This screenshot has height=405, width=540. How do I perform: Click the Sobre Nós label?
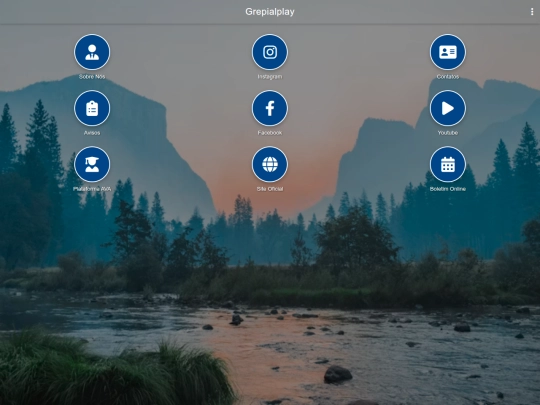pos(92,76)
